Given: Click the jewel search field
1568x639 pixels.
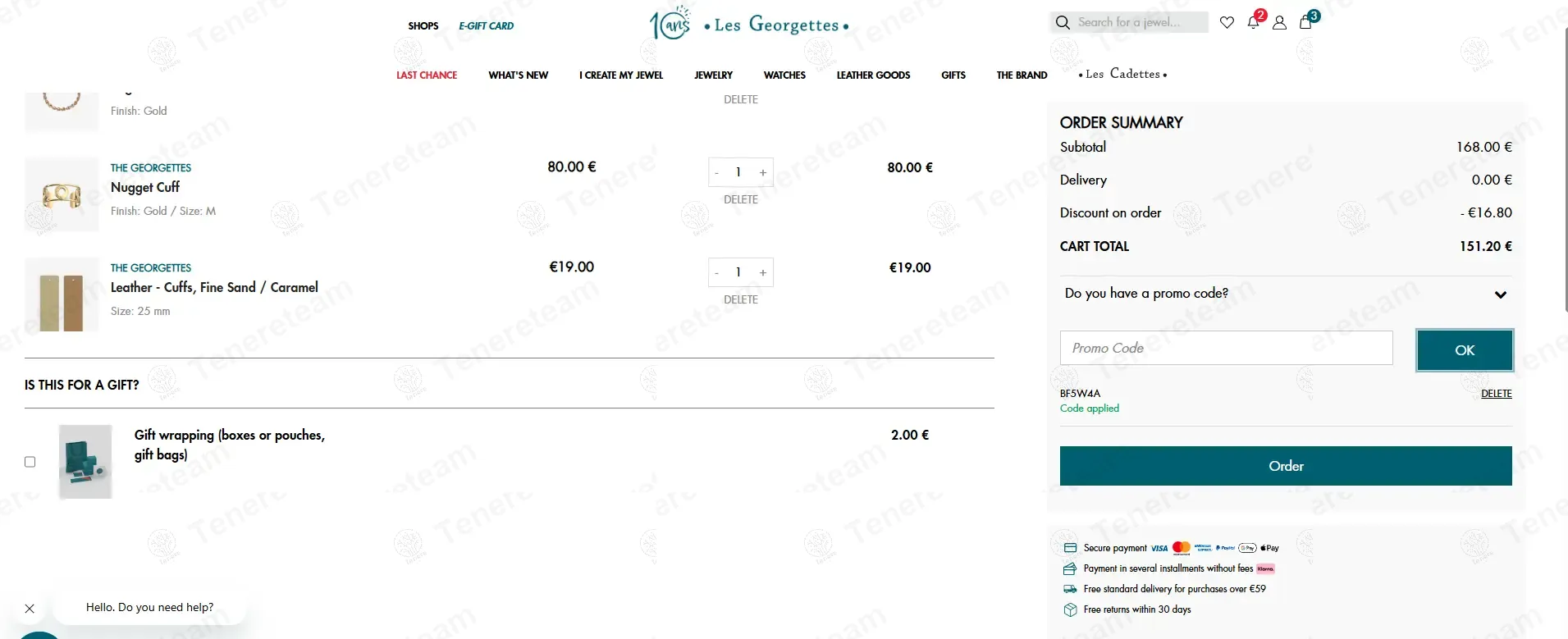Looking at the screenshot, I should (x=1141, y=22).
